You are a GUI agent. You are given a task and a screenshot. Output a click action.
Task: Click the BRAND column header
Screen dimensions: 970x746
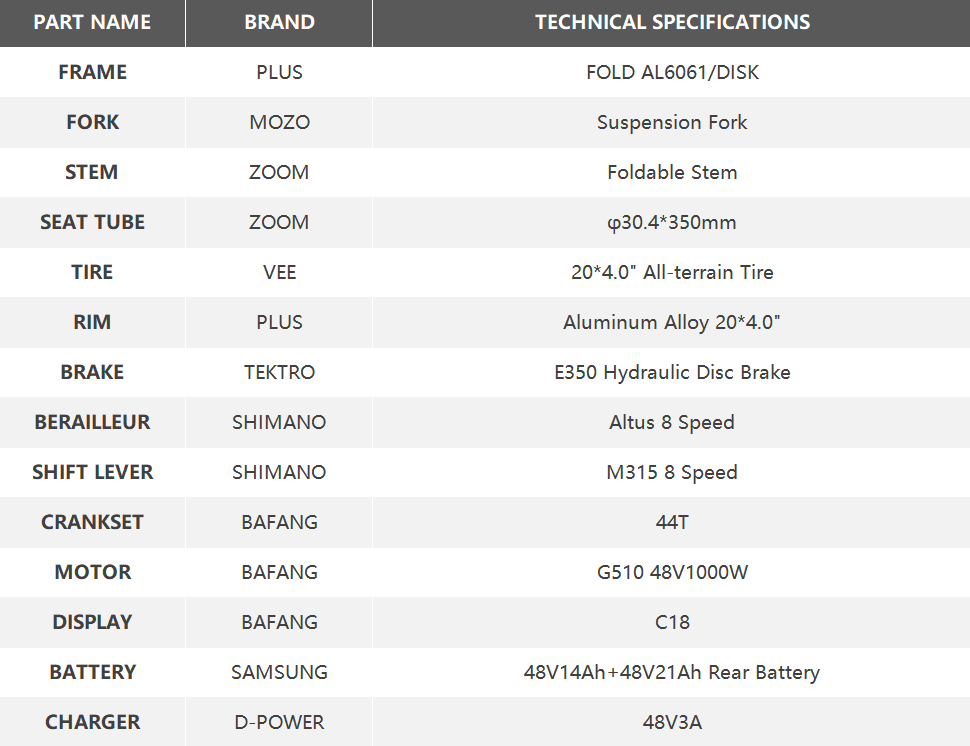pyautogui.click(x=279, y=22)
